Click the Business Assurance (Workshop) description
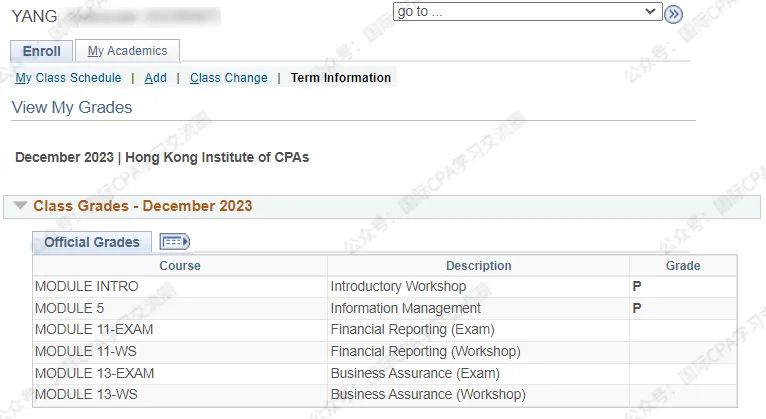The width and height of the screenshot is (766, 419). (x=428, y=395)
